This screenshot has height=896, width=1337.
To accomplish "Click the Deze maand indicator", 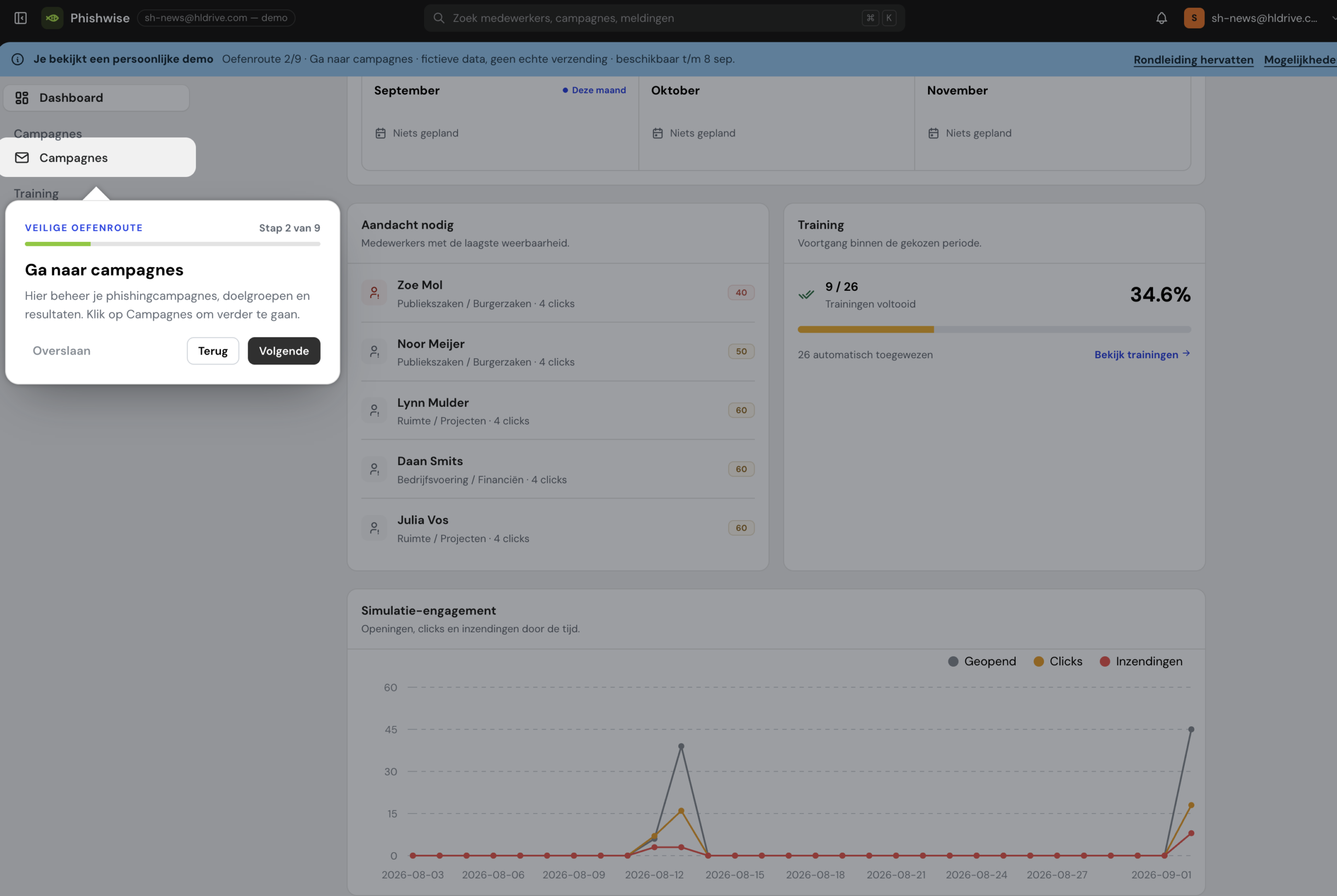I will click(594, 90).
